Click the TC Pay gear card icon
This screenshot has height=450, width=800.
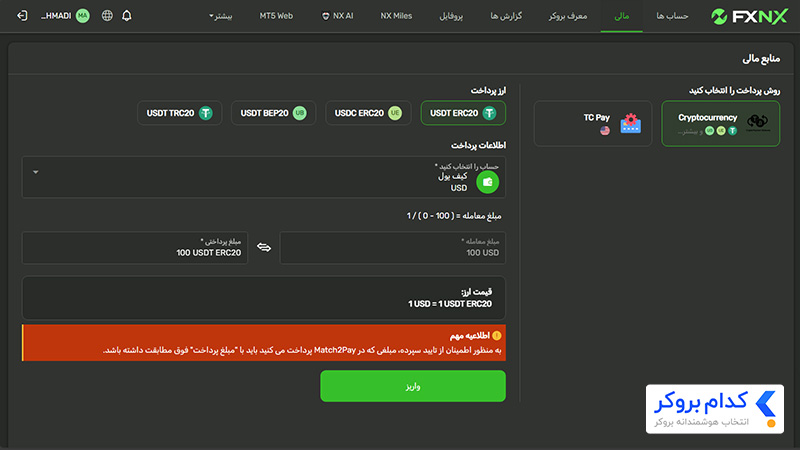[631, 123]
